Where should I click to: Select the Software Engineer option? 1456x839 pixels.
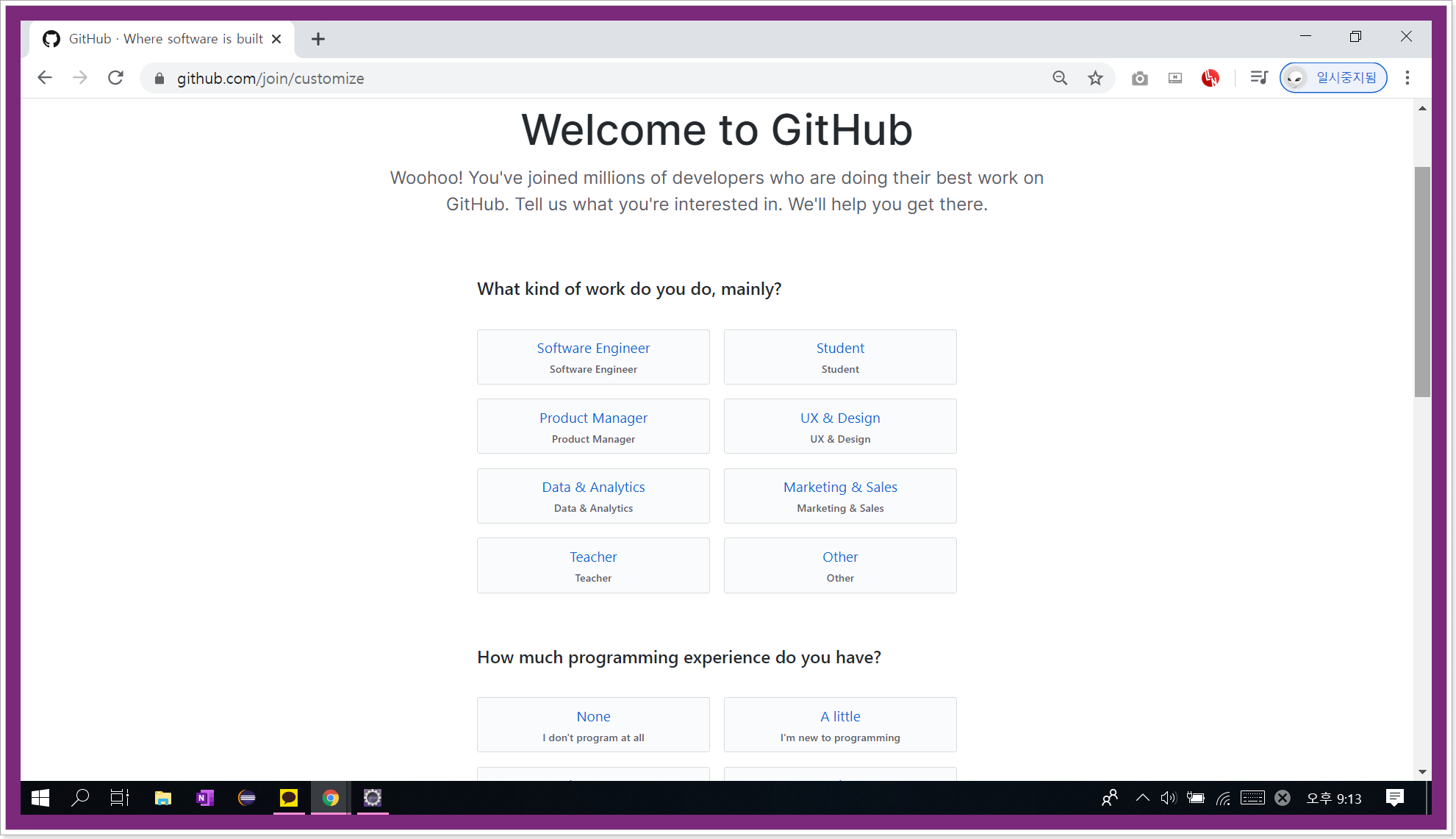(593, 357)
